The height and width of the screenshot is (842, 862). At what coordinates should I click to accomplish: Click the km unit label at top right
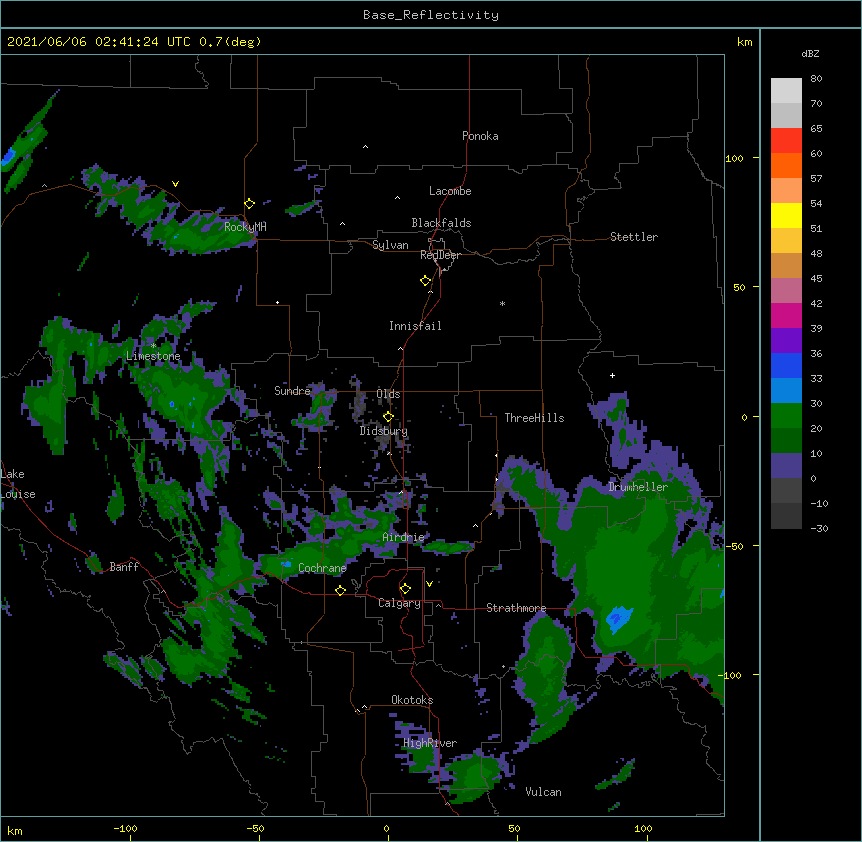coord(745,42)
